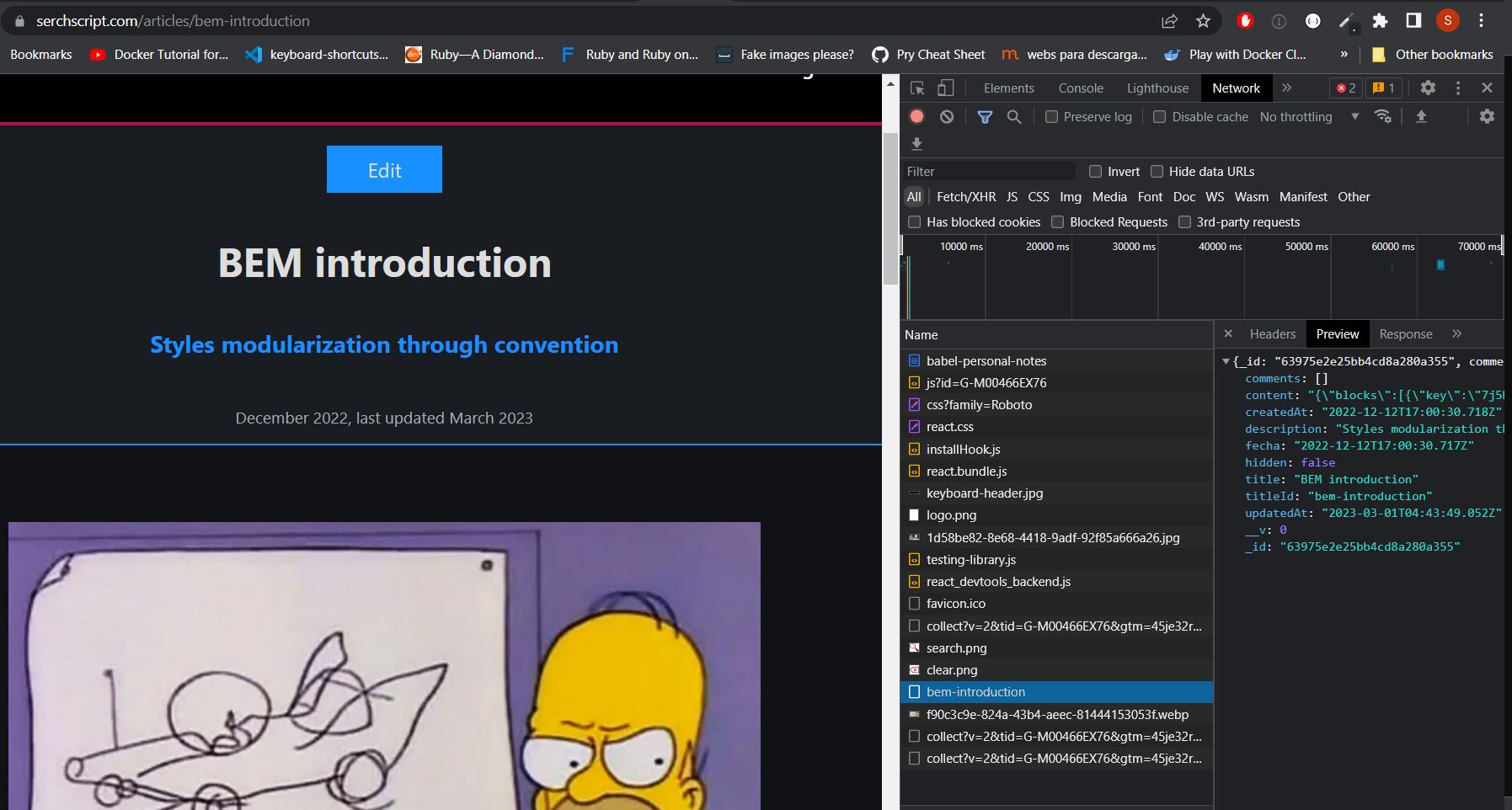Click the blue Edit button

point(384,169)
